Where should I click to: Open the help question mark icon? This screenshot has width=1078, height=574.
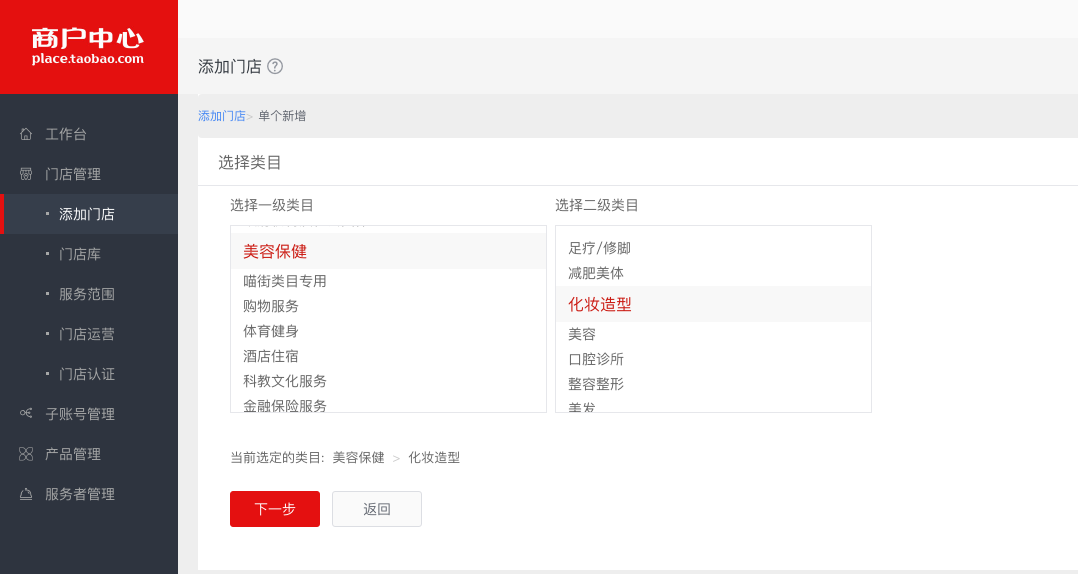pyautogui.click(x=275, y=66)
